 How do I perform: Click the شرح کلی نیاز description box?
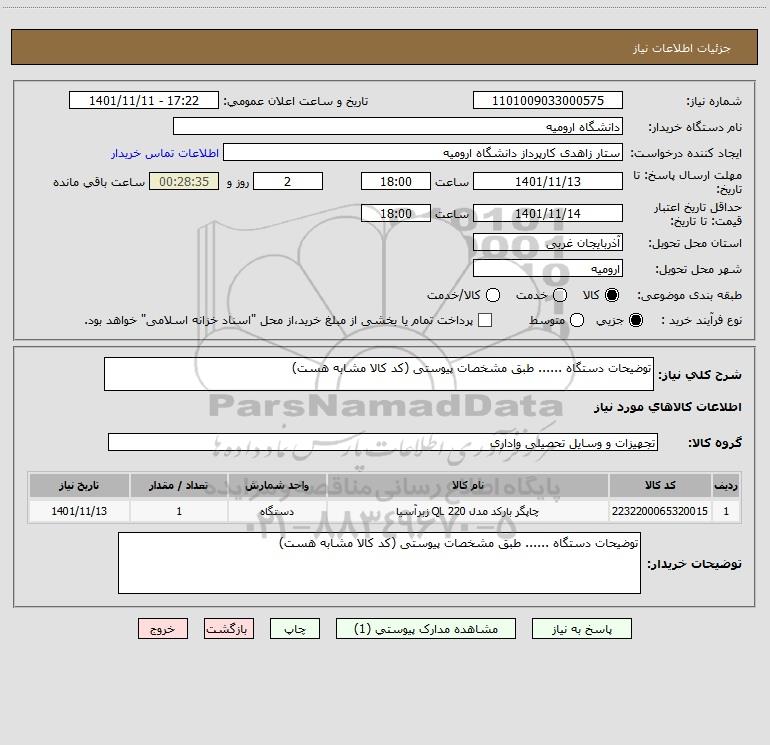tap(379, 374)
